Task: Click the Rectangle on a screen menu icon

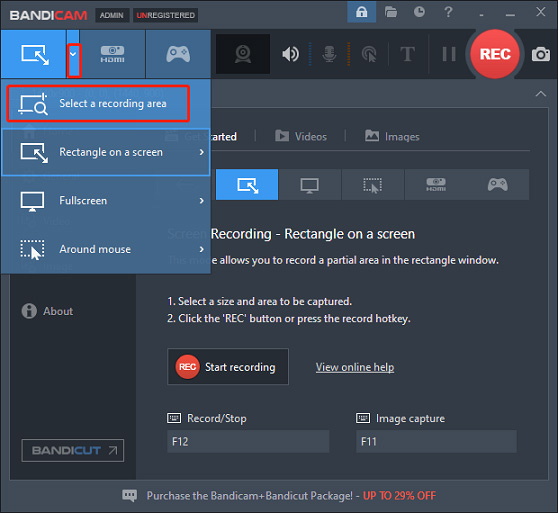Action: coord(34,153)
